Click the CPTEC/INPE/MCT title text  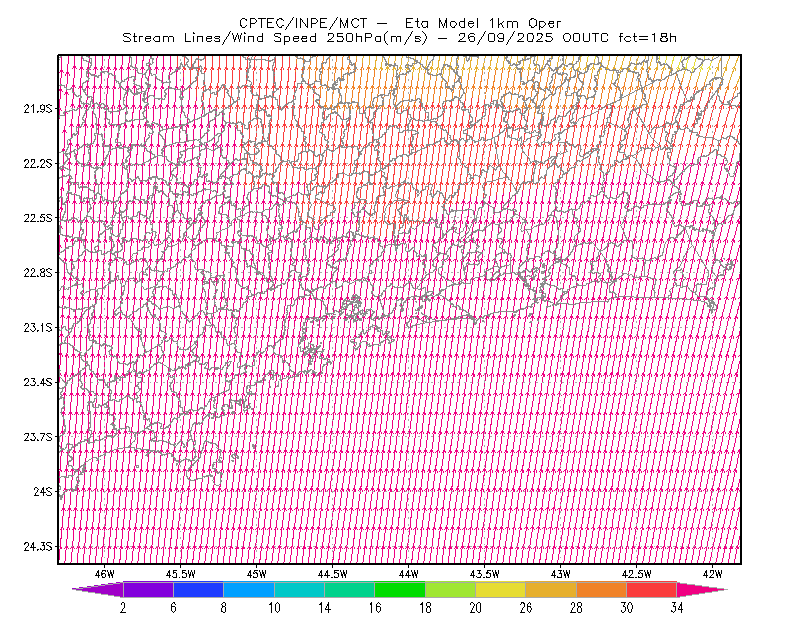point(303,23)
